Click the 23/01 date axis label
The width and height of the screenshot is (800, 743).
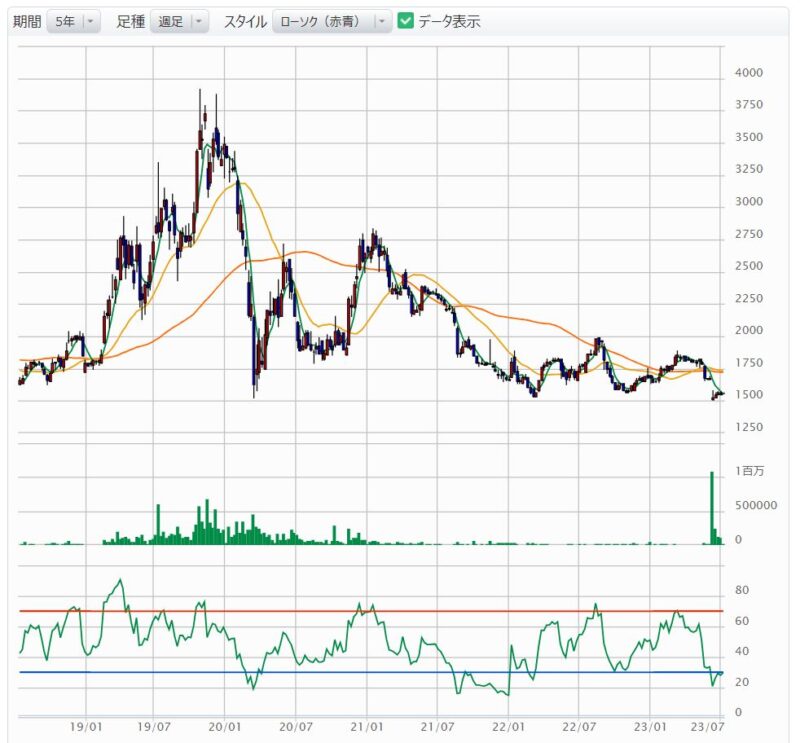[649, 726]
